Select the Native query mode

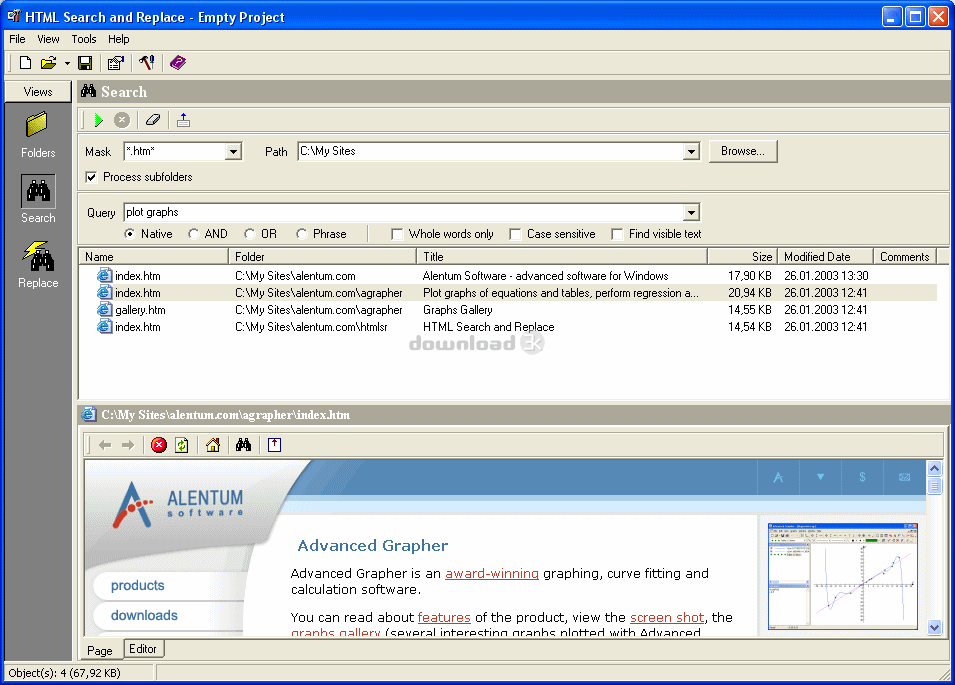click(x=129, y=234)
